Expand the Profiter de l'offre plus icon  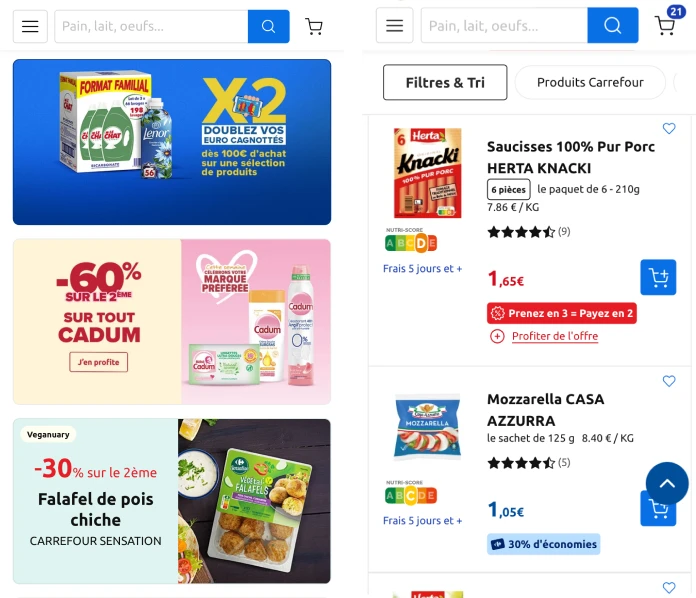click(x=497, y=337)
